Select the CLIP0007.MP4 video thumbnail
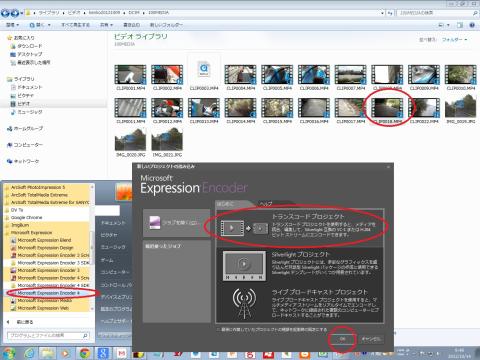This screenshot has width=480, height=360. pyautogui.click(x=350, y=74)
